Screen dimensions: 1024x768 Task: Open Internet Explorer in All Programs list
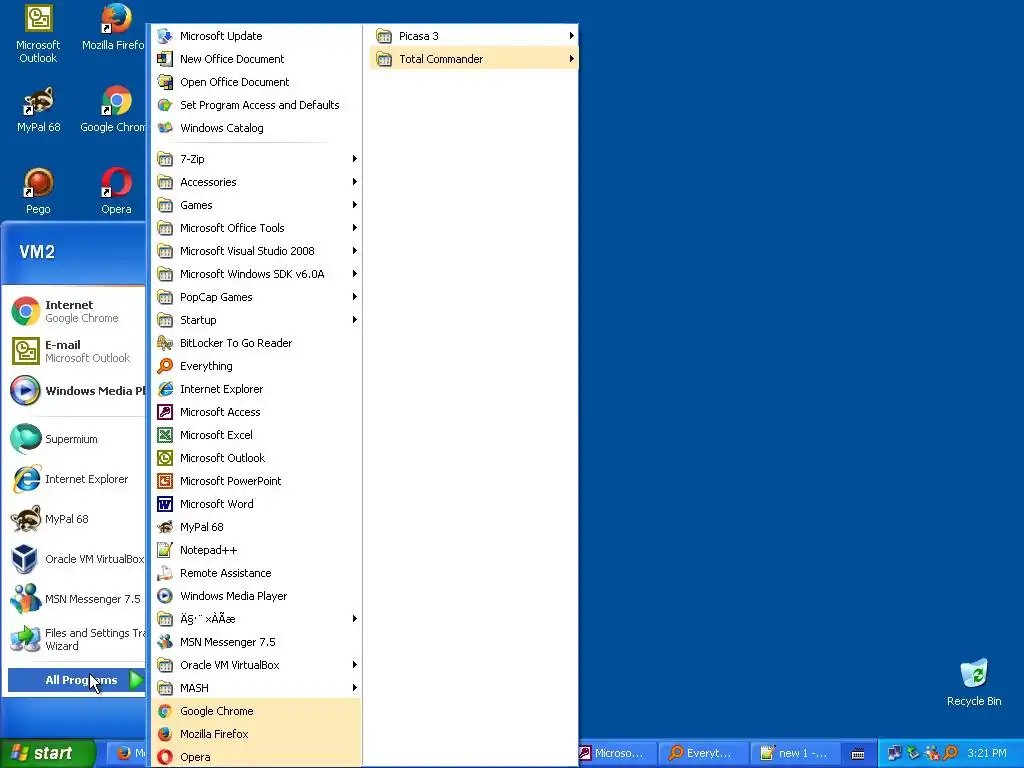pyautogui.click(x=256, y=389)
